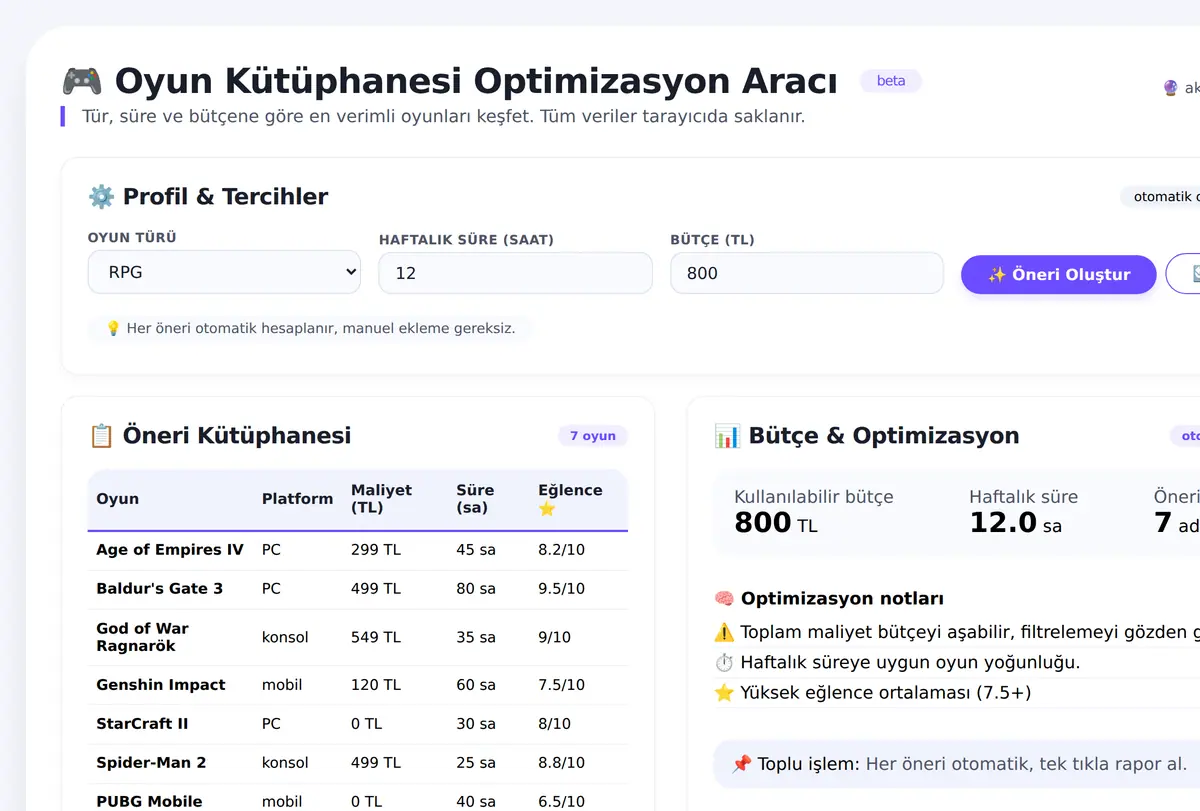Viewport: 1200px width, 811px height.
Task: Click the 7 oyun badge
Action: tap(593, 436)
